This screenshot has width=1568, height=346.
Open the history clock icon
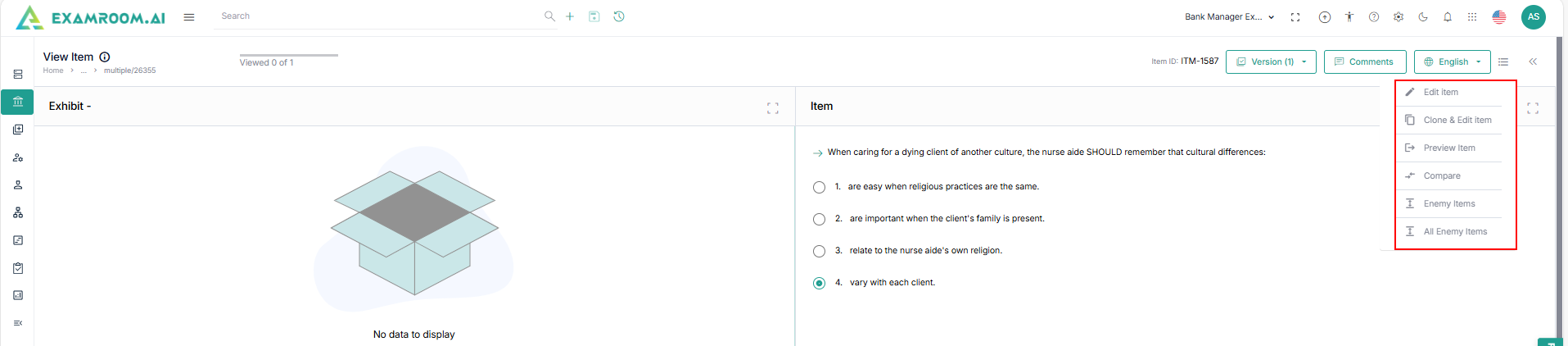(619, 16)
